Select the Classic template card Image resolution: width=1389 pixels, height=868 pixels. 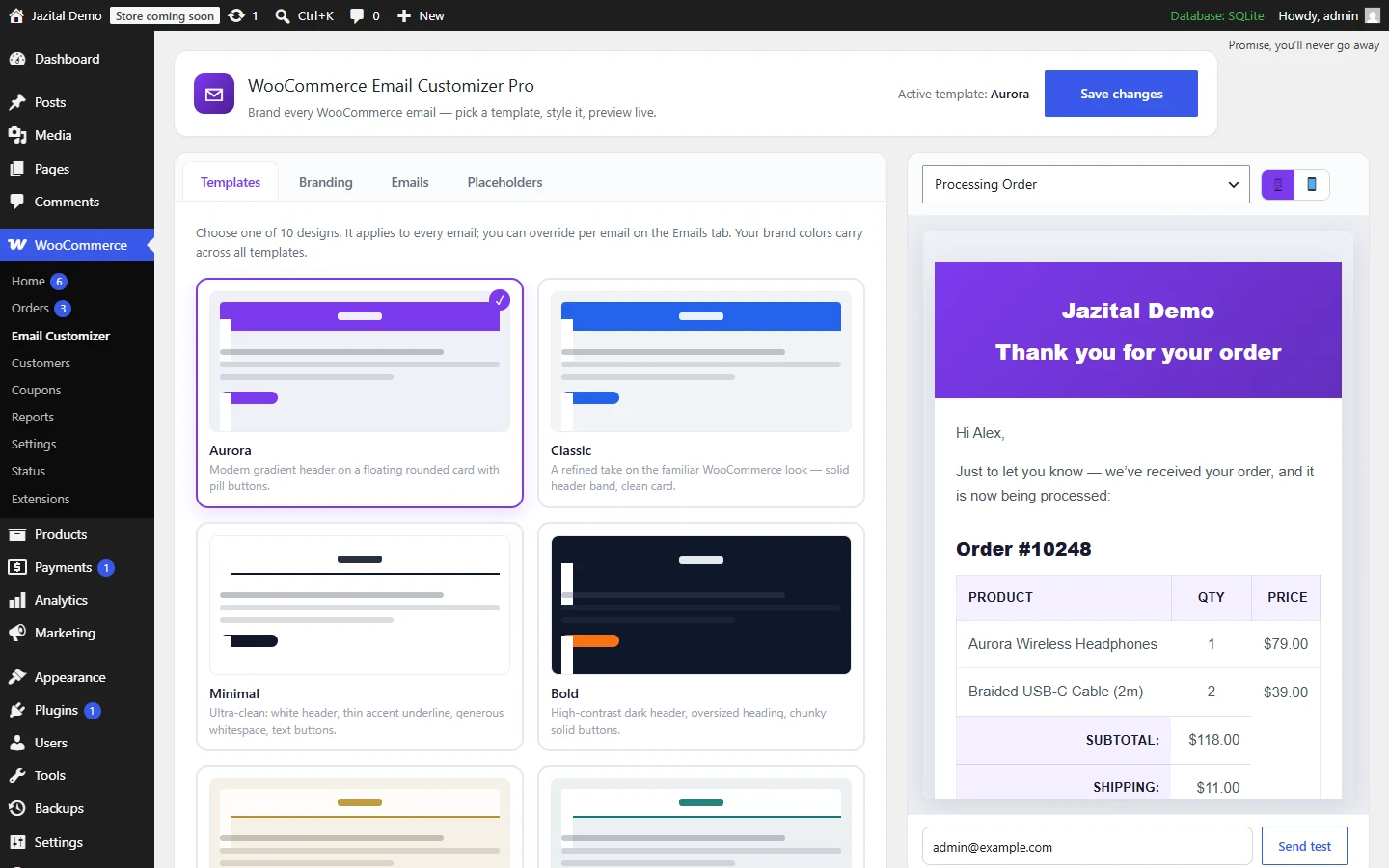click(701, 393)
